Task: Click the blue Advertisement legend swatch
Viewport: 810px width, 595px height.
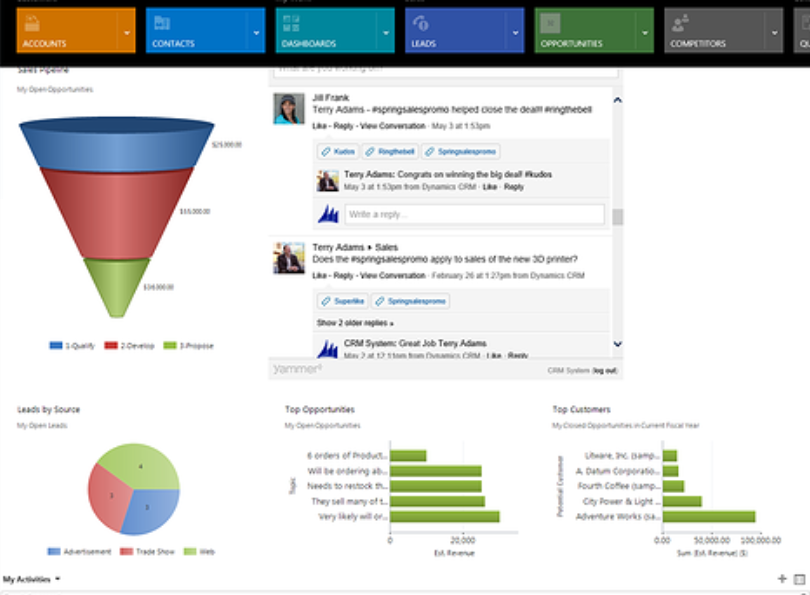Action: 54,552
